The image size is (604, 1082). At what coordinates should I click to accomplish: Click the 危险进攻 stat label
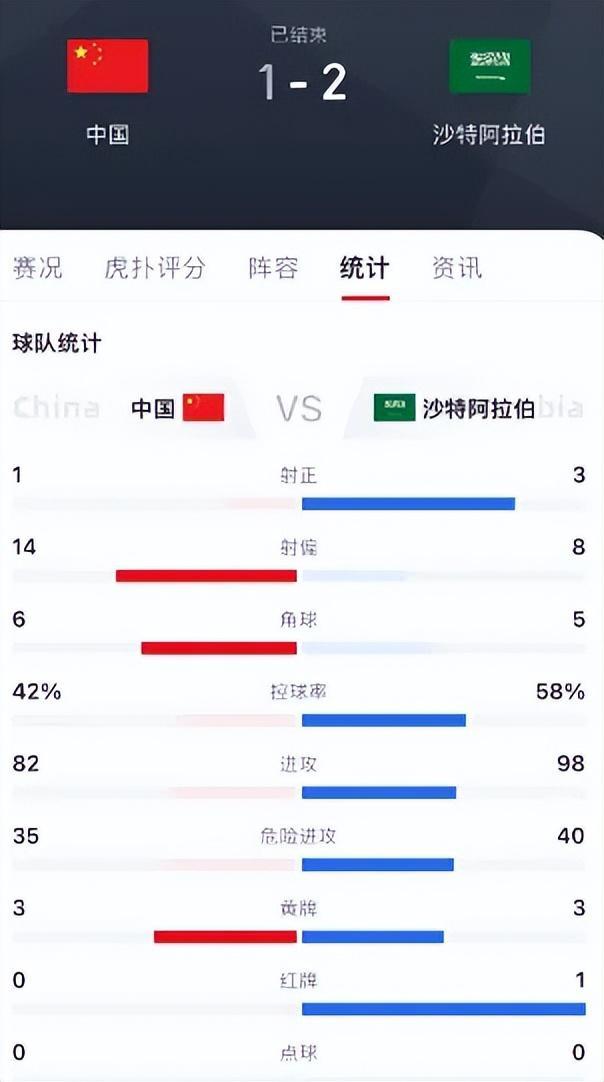click(x=302, y=836)
